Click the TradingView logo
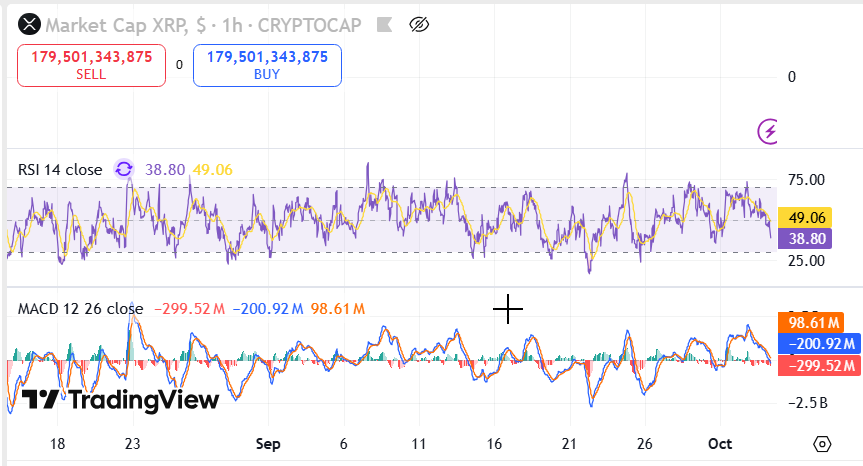This screenshot has width=863, height=466. tap(120, 400)
